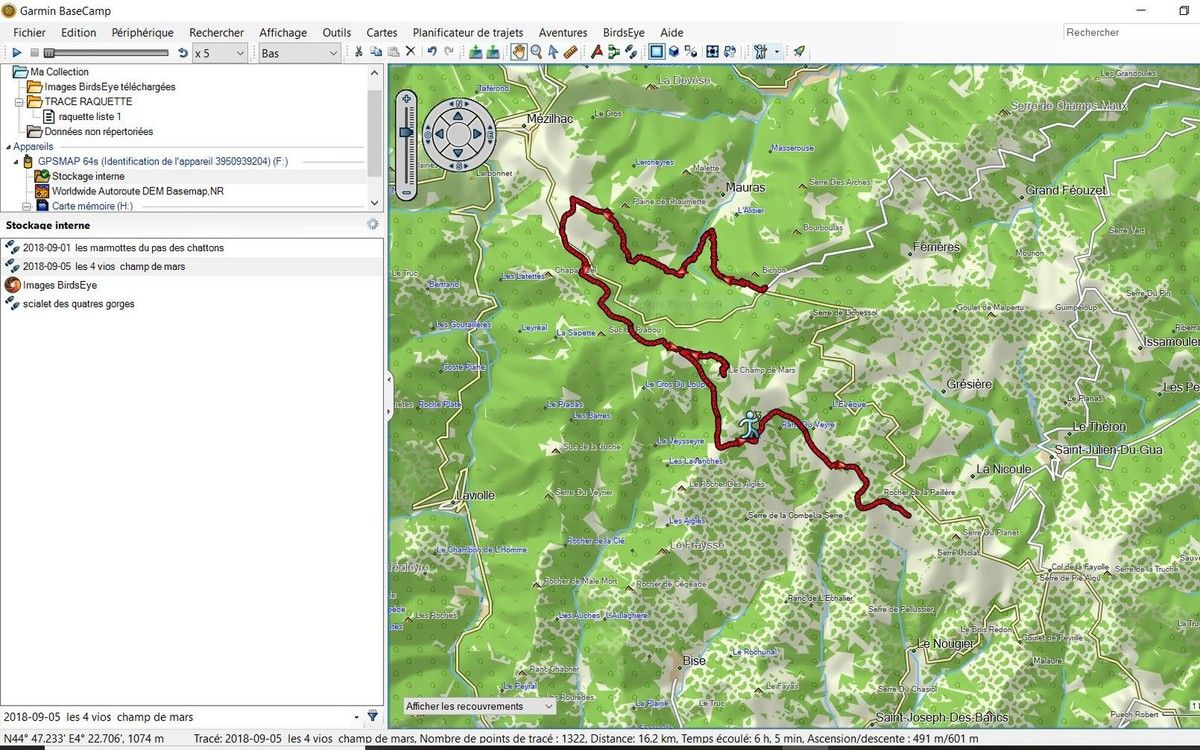Start track playback with the play button
1200x750 pixels.
tap(17, 52)
